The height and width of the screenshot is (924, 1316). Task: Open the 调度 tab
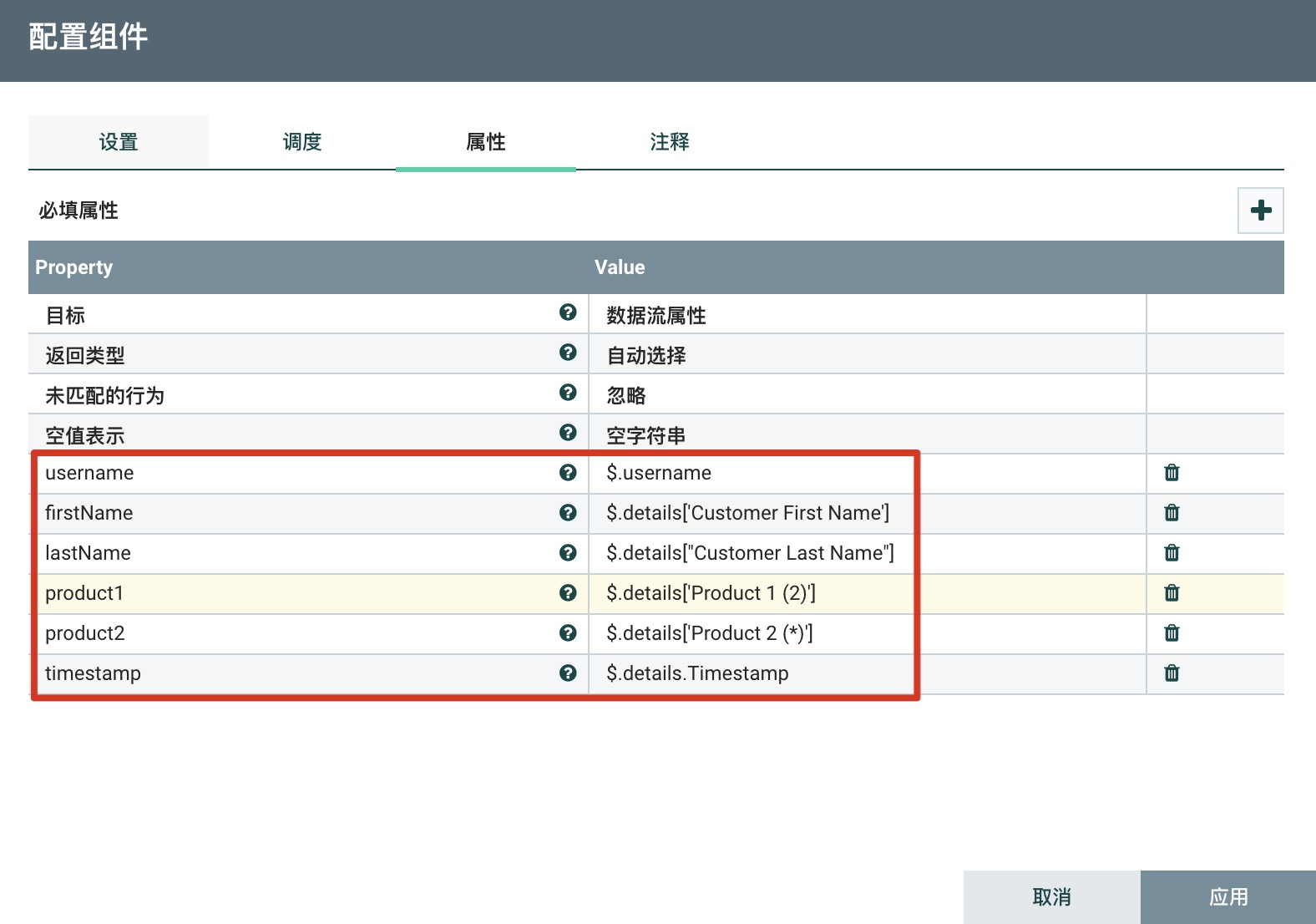tap(302, 142)
